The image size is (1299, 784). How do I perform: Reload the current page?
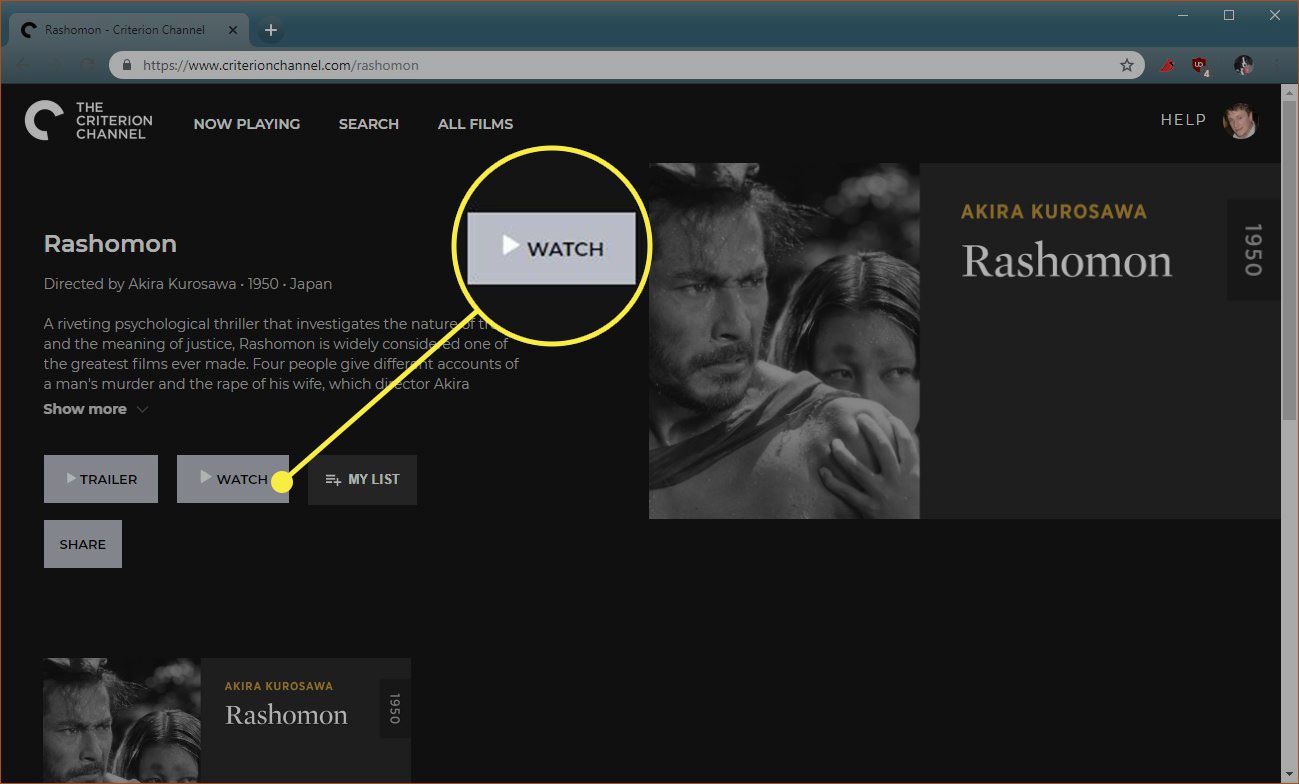(x=87, y=65)
